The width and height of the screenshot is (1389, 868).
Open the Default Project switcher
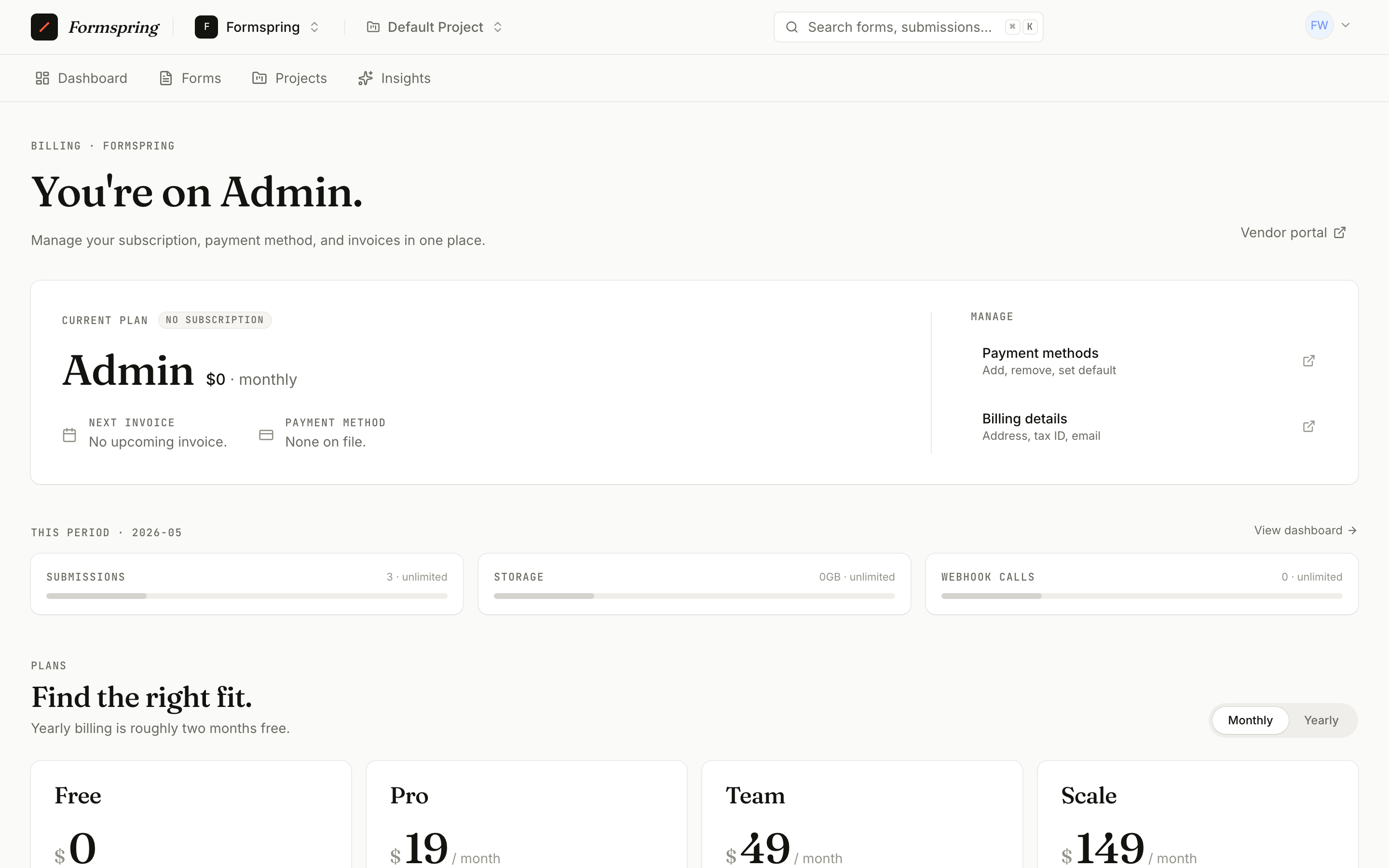[435, 27]
